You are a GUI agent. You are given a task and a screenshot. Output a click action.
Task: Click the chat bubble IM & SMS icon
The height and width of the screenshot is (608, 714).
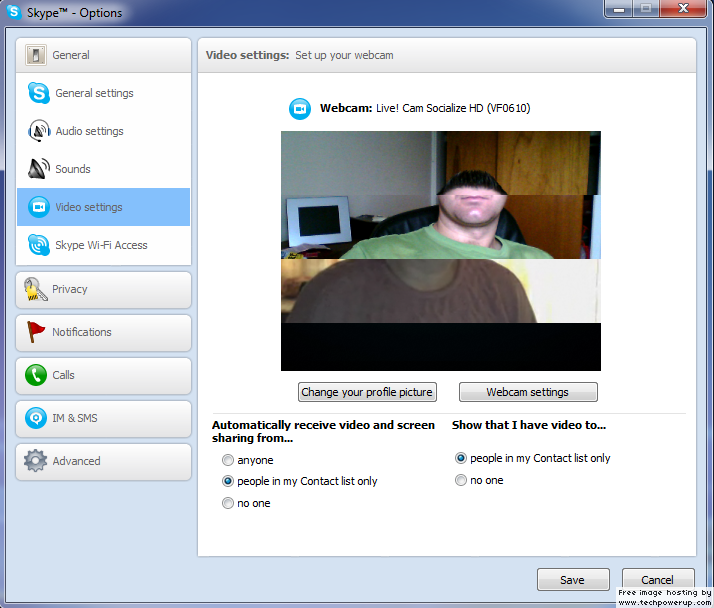pos(36,418)
